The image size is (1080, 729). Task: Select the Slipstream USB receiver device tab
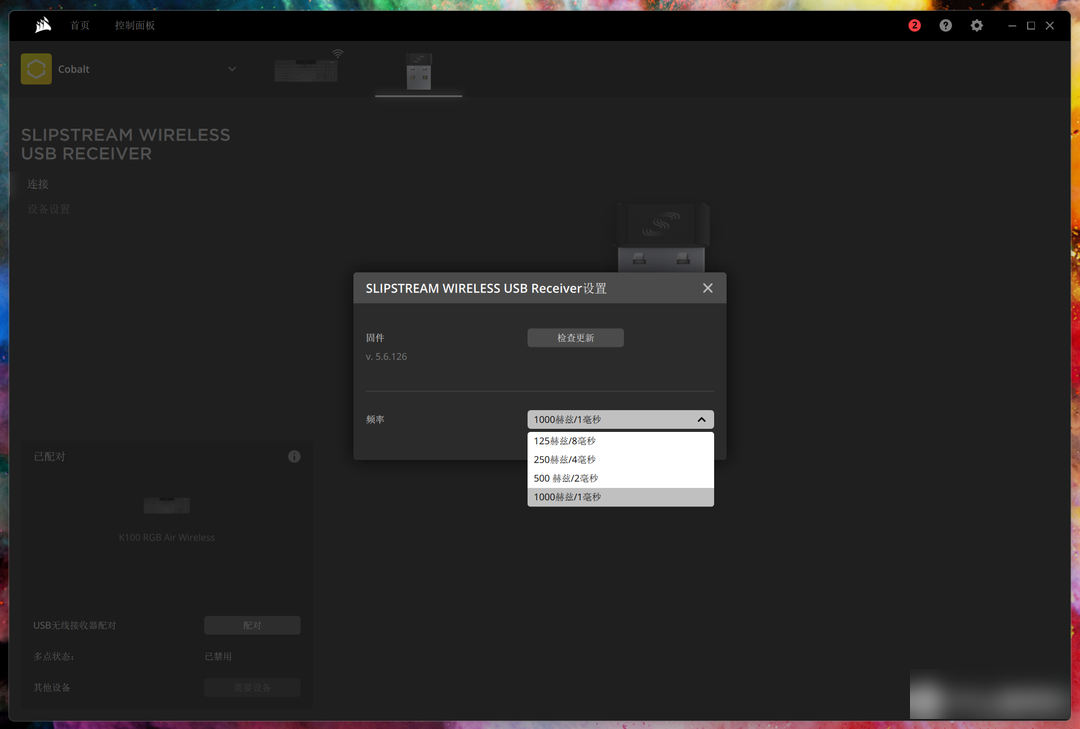(419, 71)
